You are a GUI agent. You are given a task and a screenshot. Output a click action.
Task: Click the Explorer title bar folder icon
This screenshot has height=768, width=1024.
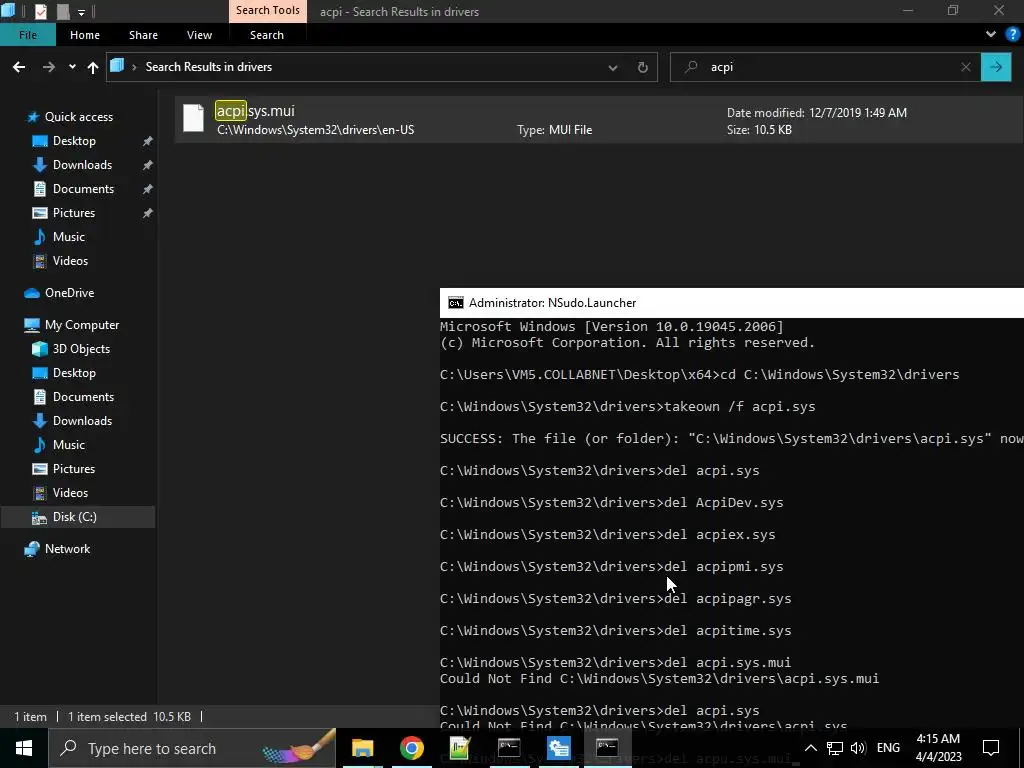(7, 10)
